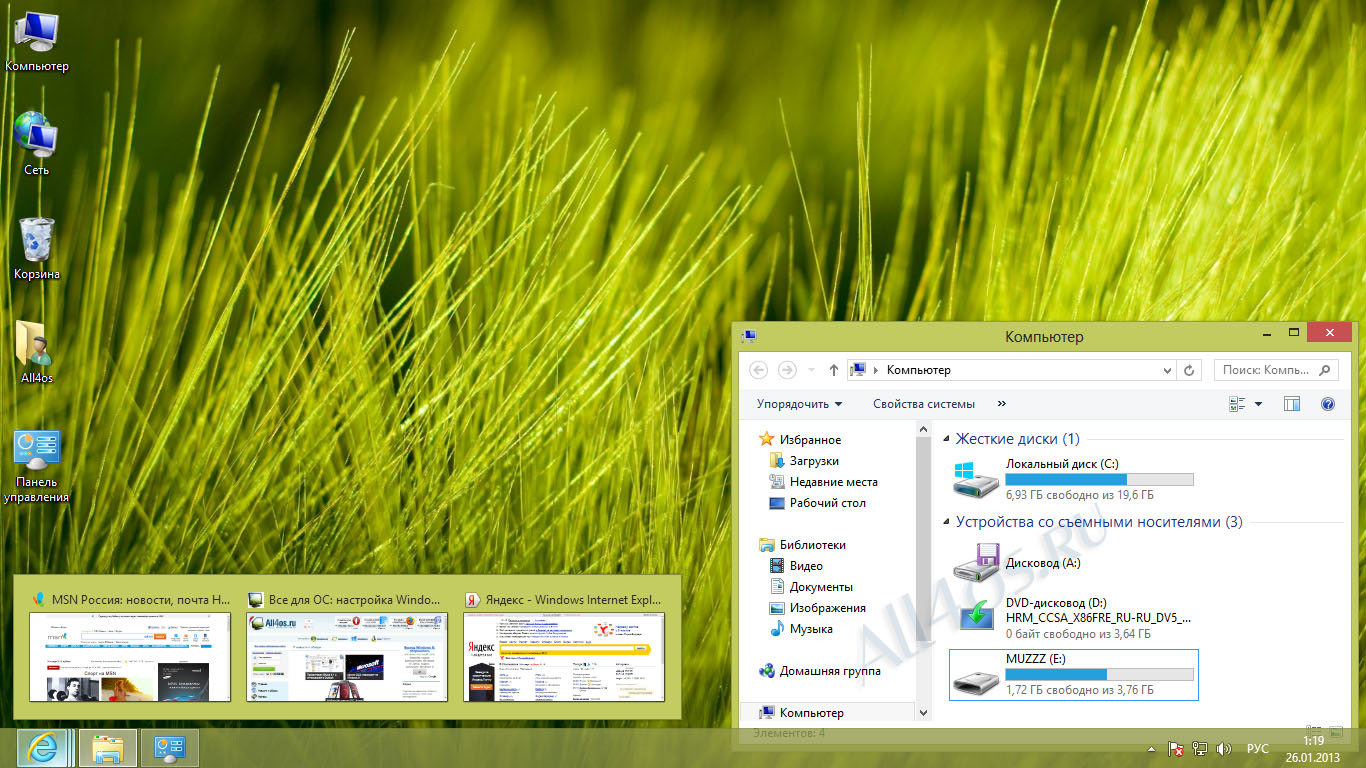
Task: Switch to MSN Россия thumbnail preview
Action: coord(130,647)
